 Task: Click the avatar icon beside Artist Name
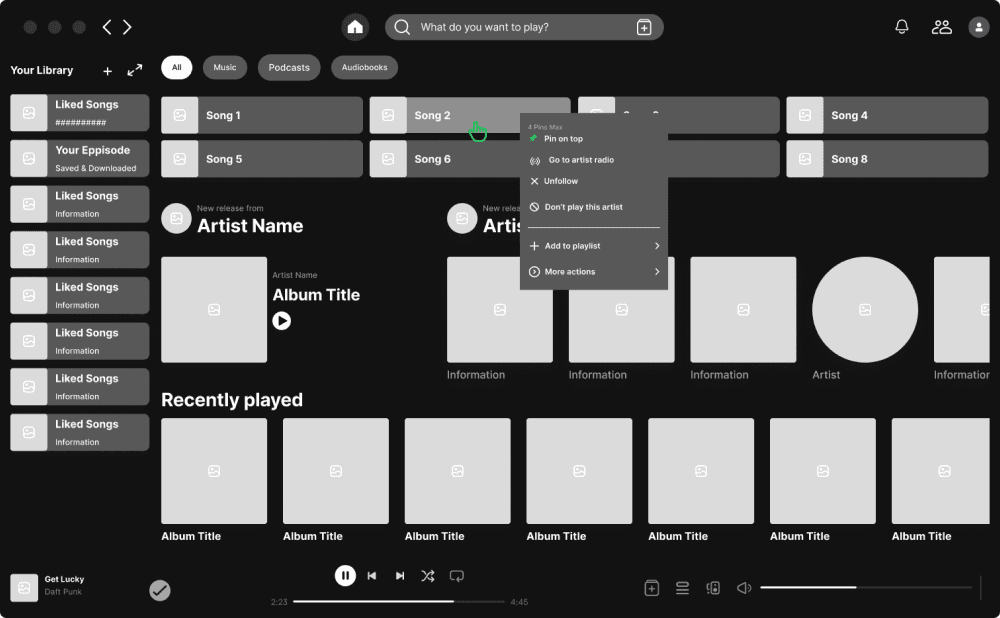point(177,219)
